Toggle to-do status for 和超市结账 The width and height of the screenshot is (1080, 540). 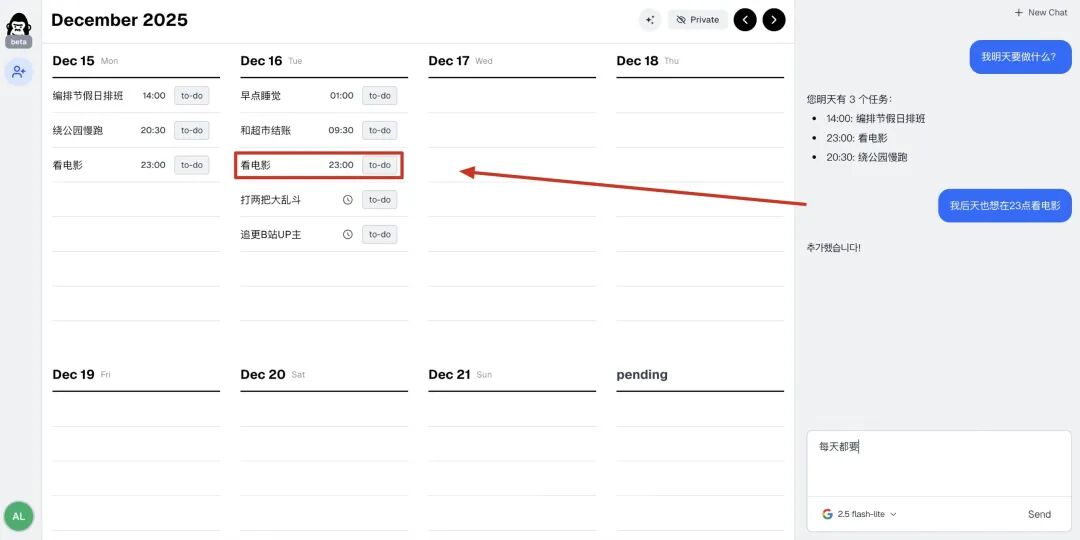(380, 130)
